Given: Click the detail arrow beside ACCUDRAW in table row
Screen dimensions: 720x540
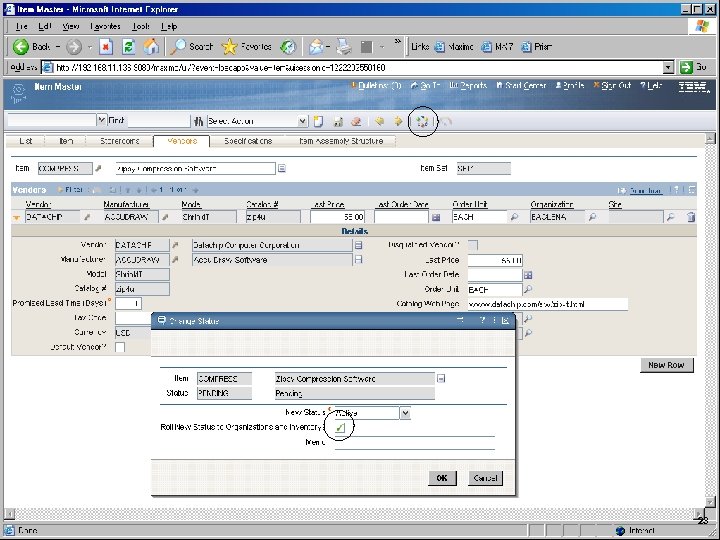Looking at the screenshot, I should pyautogui.click(x=165, y=217).
